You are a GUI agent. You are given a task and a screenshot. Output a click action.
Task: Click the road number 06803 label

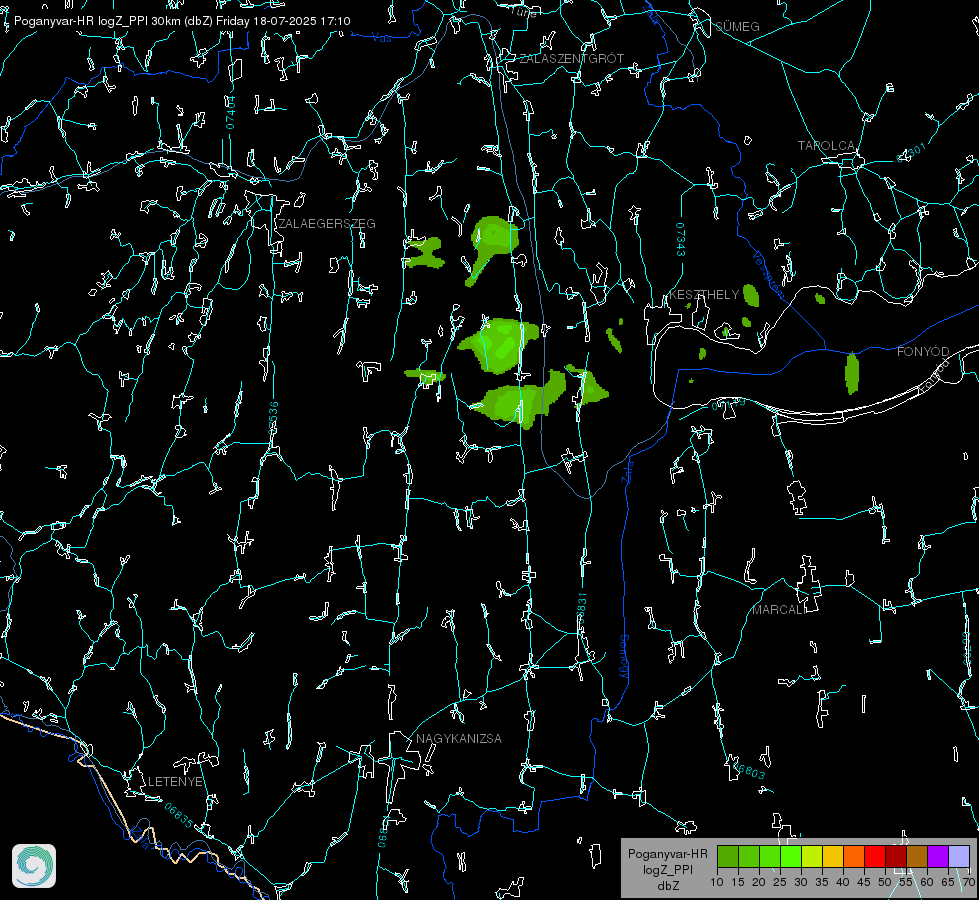[750, 770]
